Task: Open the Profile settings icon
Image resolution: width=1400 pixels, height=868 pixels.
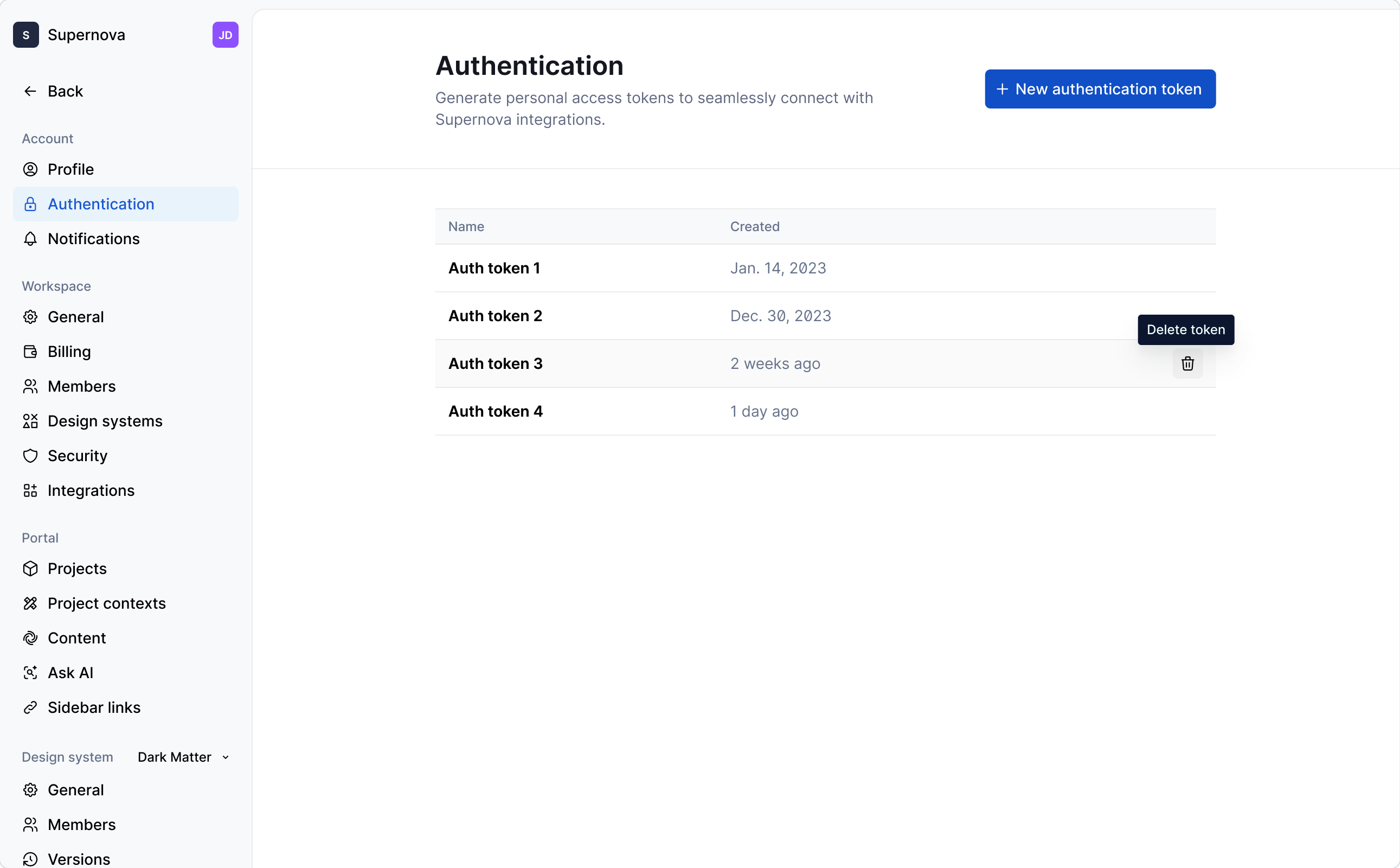Action: tap(30, 169)
